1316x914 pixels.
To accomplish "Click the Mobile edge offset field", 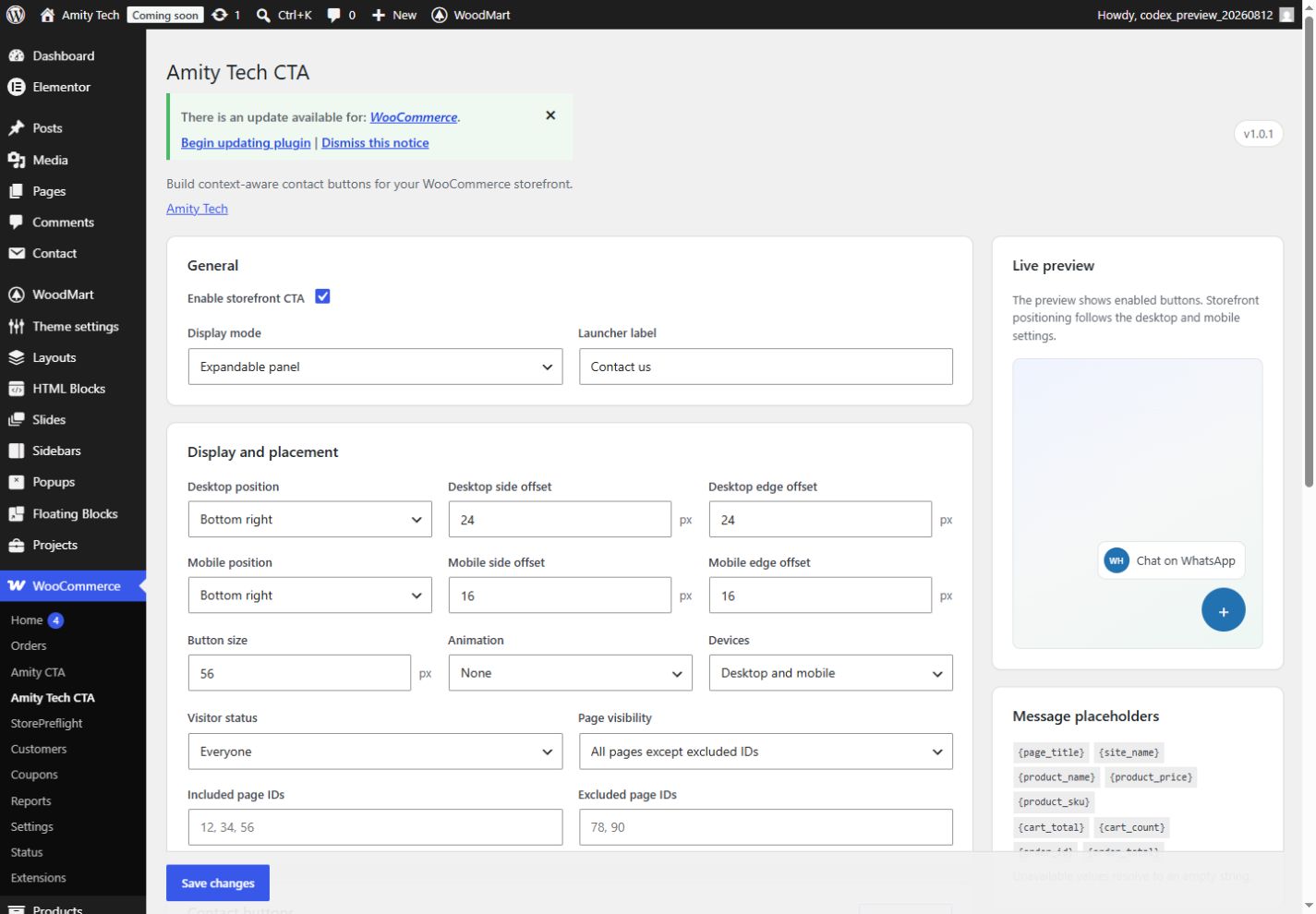I will pyautogui.click(x=820, y=595).
